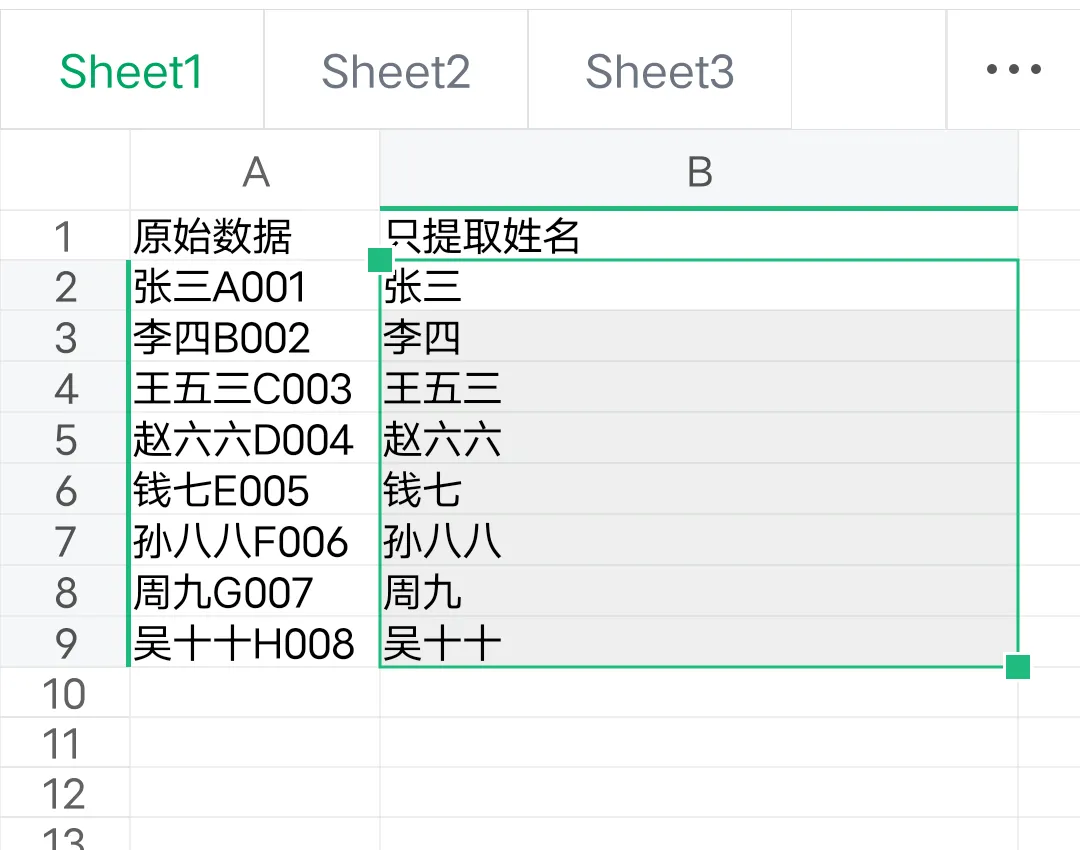This screenshot has width=1080, height=850.
Task: Click cell B8 containing 周九
Action: pos(699,592)
